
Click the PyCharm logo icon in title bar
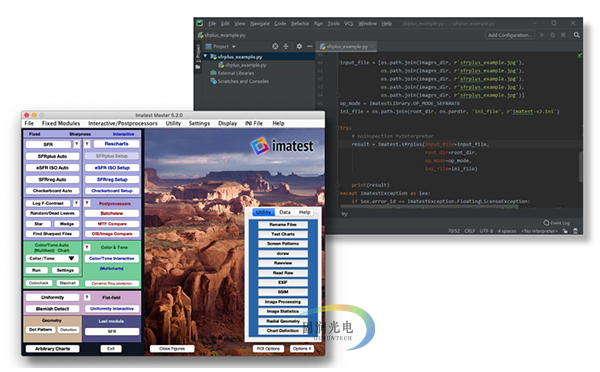pyautogui.click(x=200, y=23)
